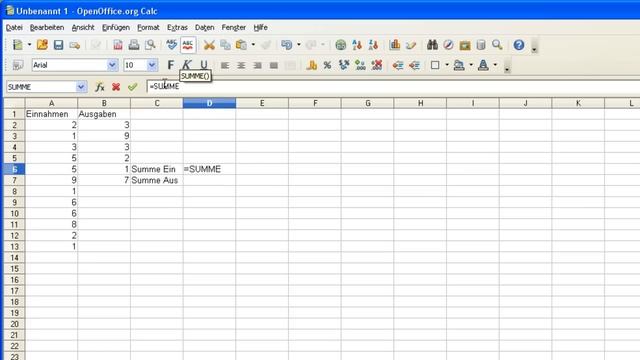640x360 pixels.
Task: Open the Gallery icon
Action: point(465,45)
